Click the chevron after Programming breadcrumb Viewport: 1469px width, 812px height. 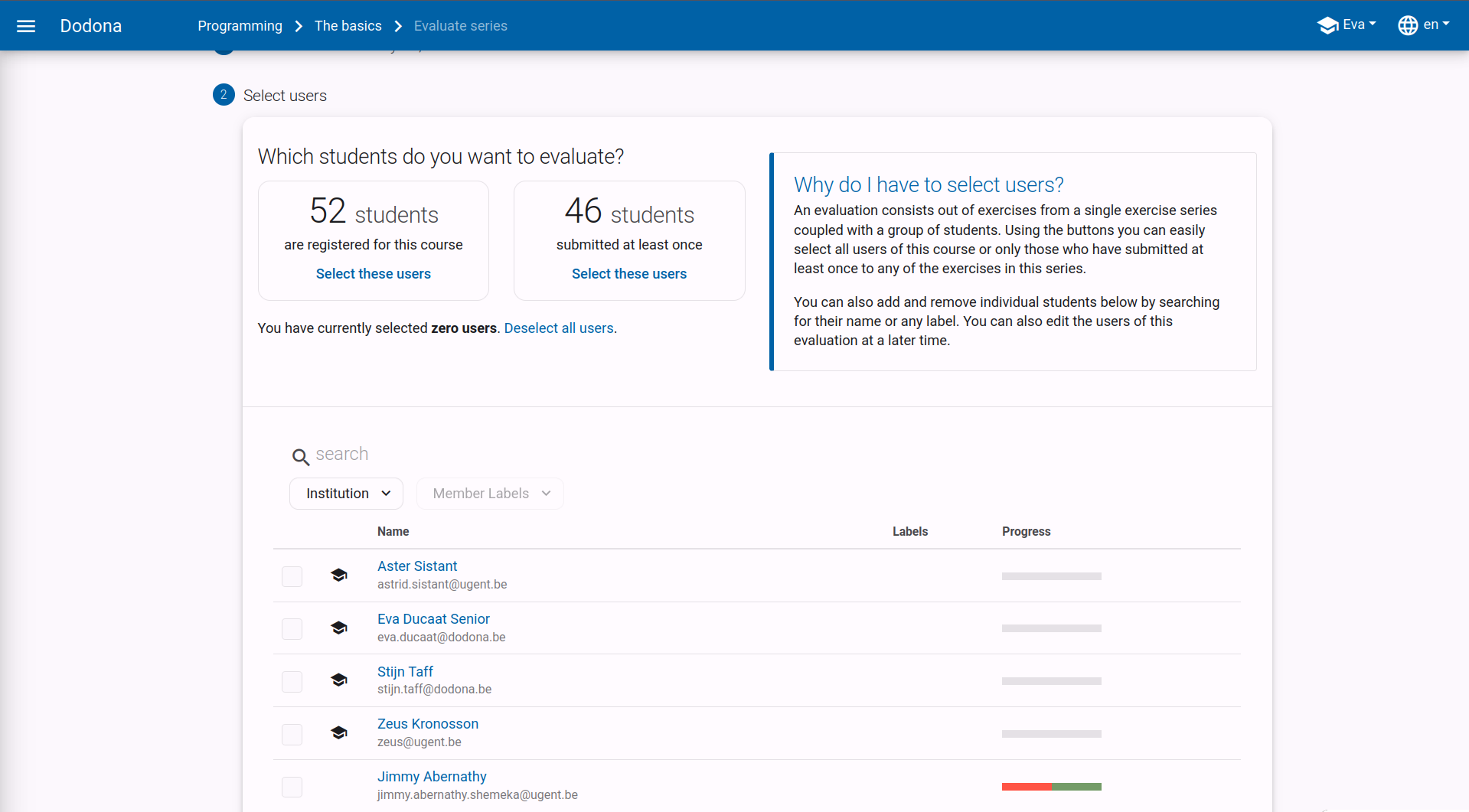coord(299,26)
